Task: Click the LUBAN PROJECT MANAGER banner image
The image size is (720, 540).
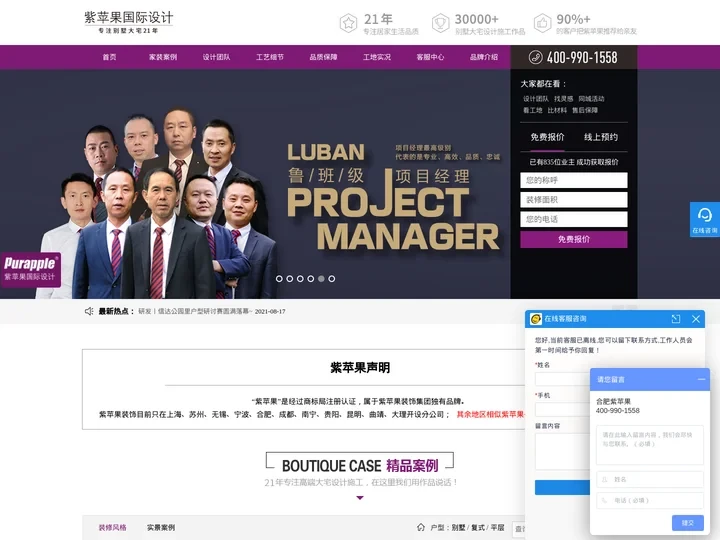Action: [255, 184]
